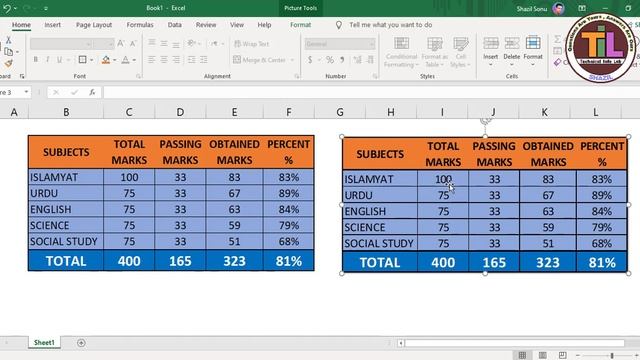Select column G header
640x360 pixels.
click(x=340, y=112)
